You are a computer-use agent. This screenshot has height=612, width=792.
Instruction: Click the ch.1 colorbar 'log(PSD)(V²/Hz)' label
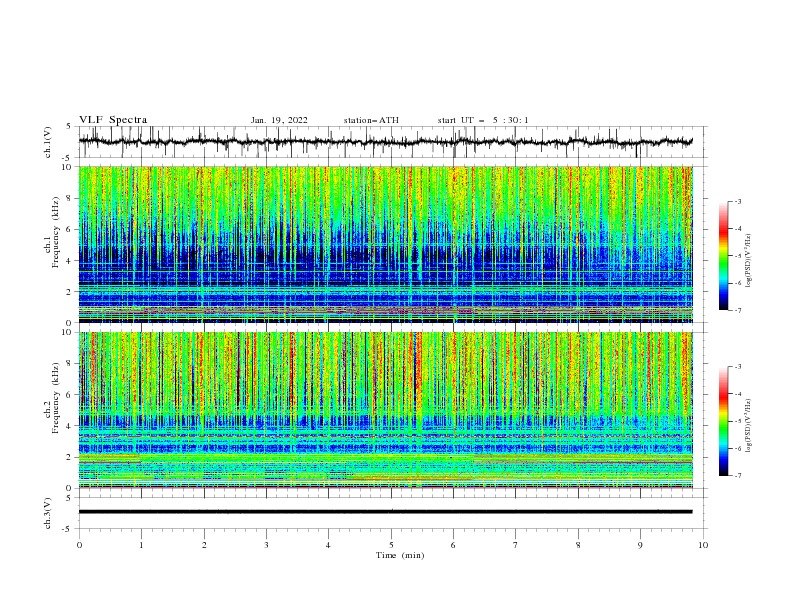[749, 261]
